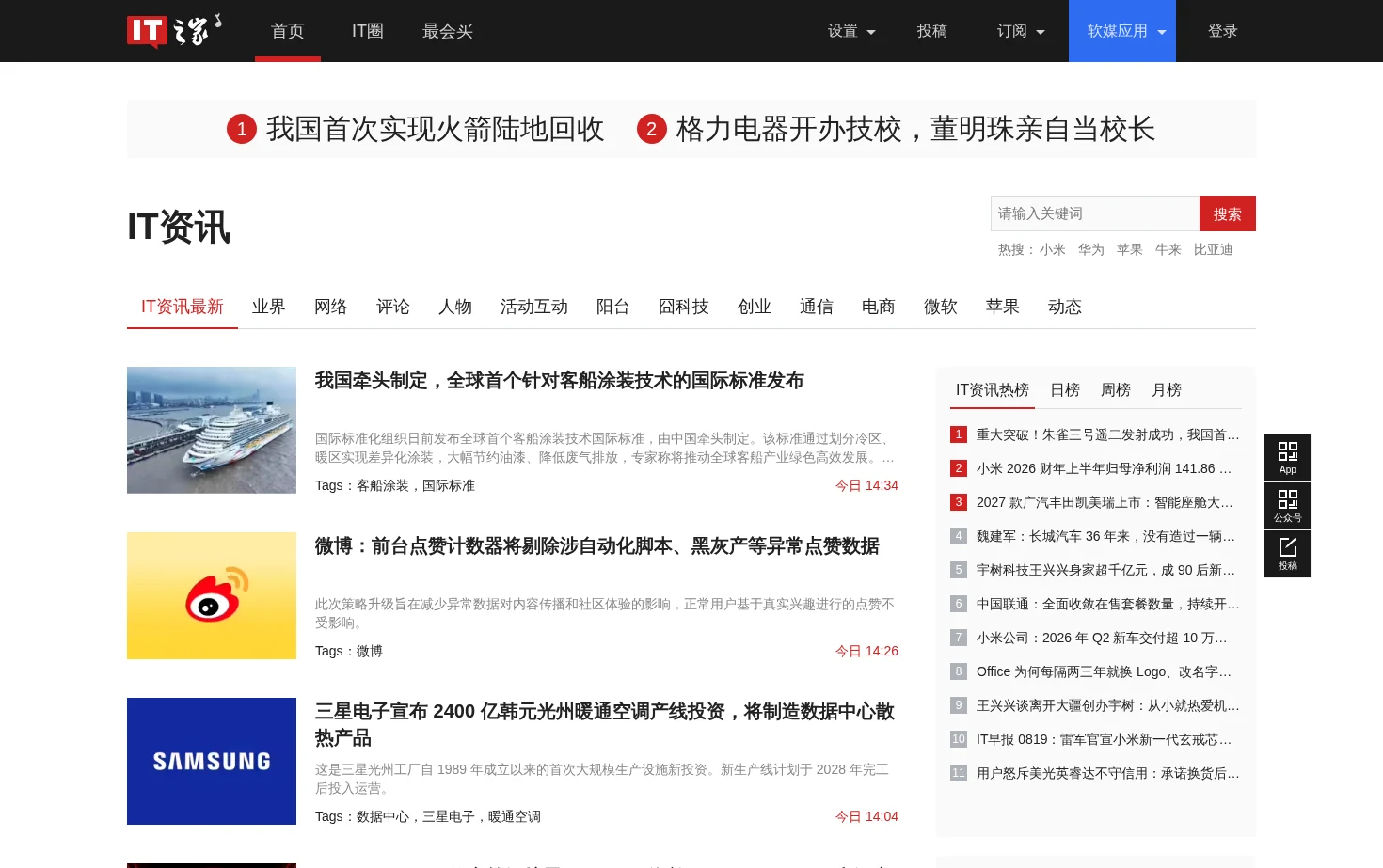
Task: Expand the 订阅 dropdown
Action: [1021, 31]
